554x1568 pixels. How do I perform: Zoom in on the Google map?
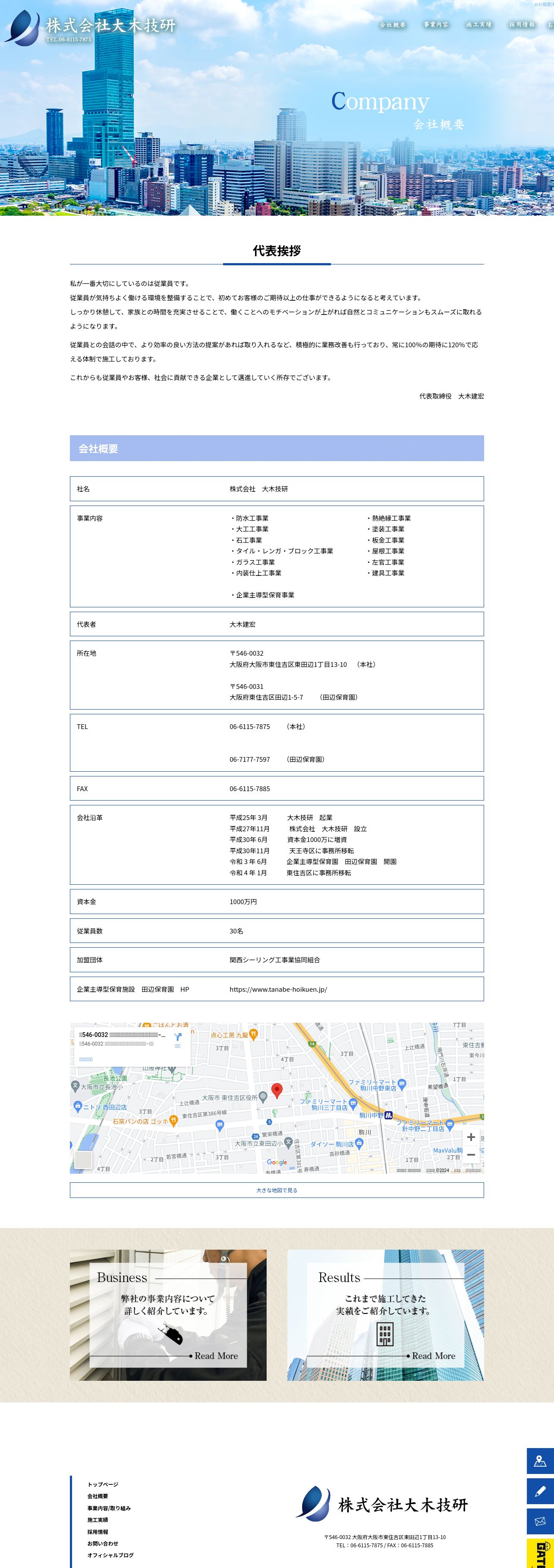pyautogui.click(x=471, y=1137)
